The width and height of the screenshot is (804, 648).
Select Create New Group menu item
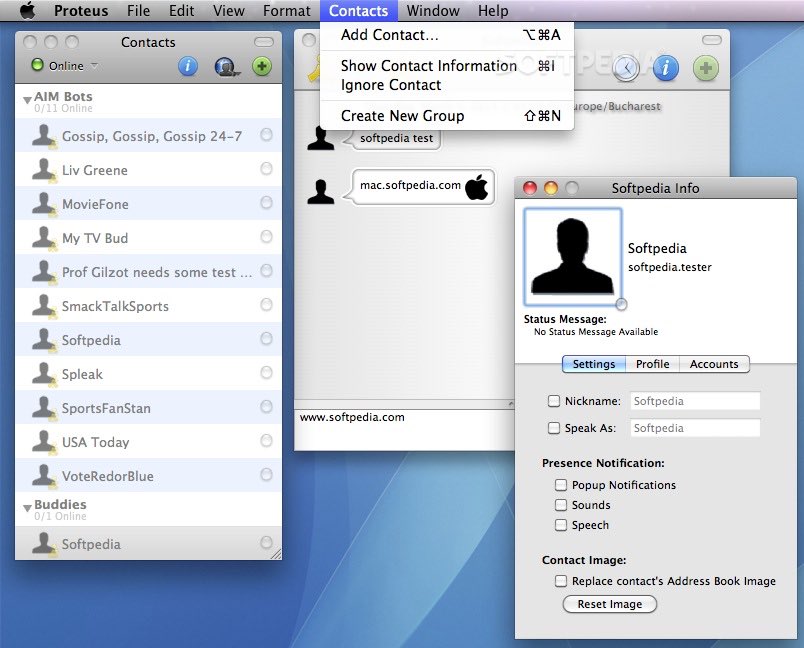pyautogui.click(x=446, y=116)
